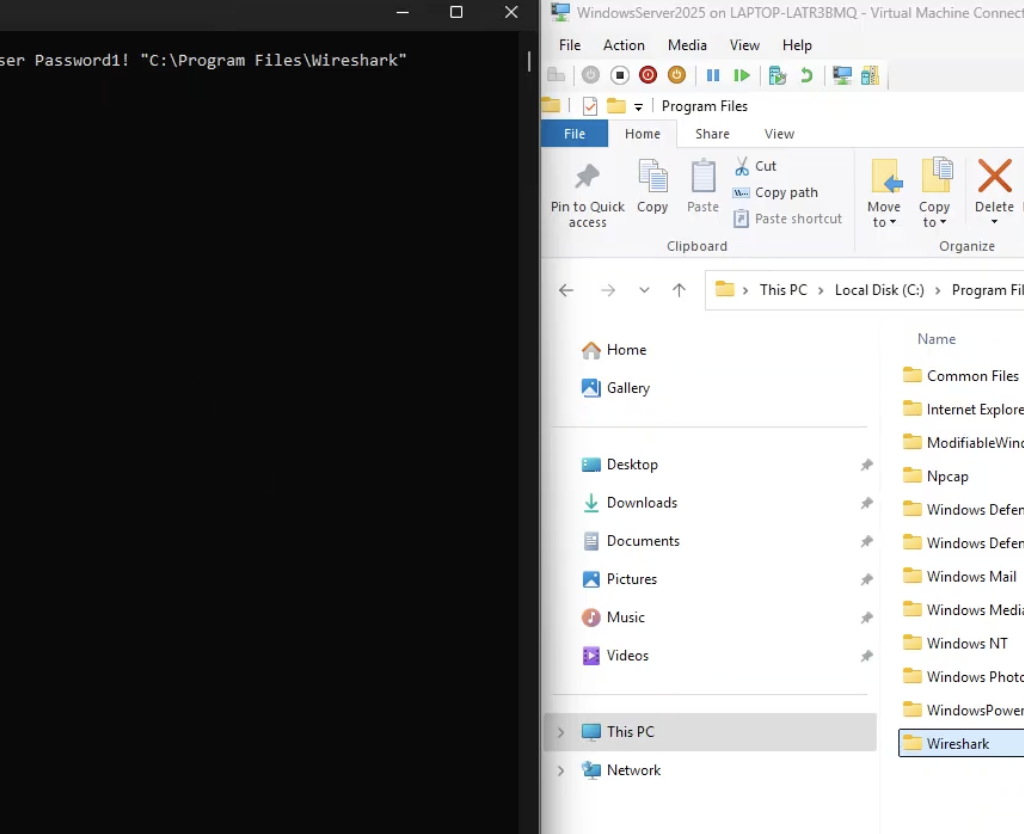
Task: Go forward in File Explorer
Action: 608,290
